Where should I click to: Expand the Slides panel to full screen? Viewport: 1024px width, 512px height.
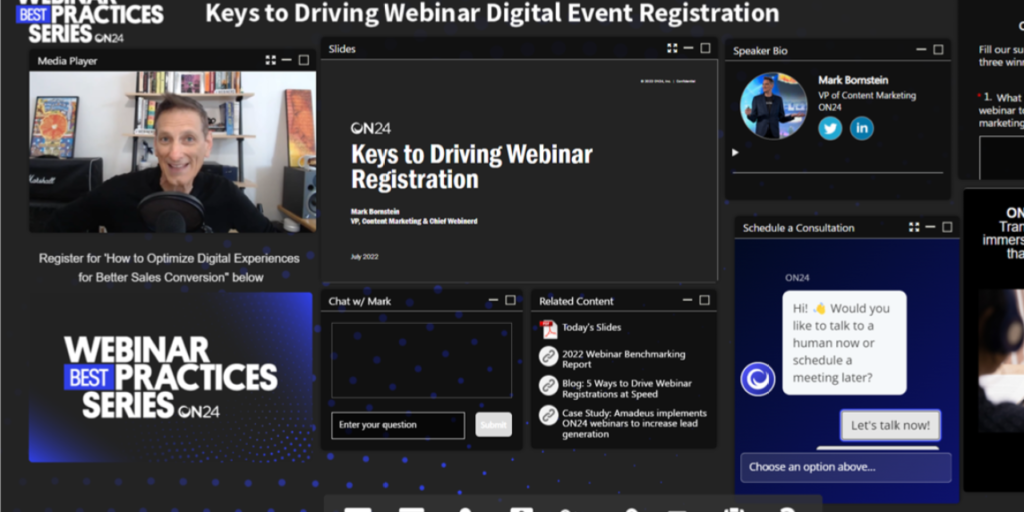point(672,48)
